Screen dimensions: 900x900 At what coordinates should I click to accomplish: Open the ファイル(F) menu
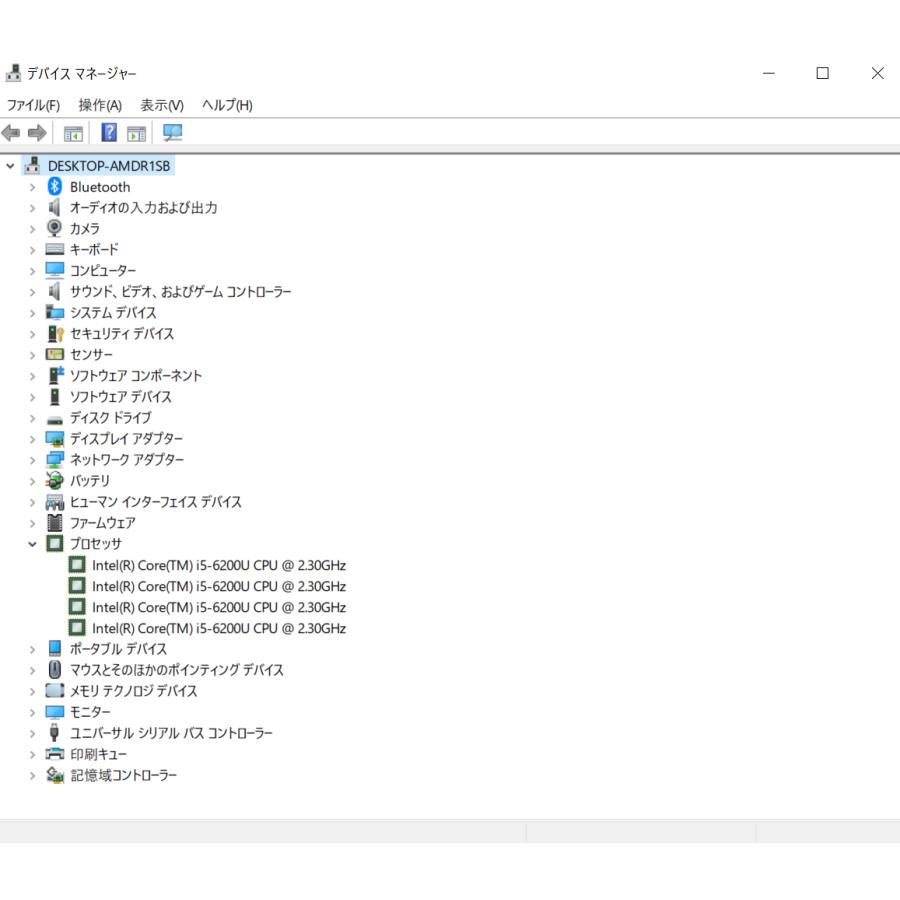coord(33,105)
